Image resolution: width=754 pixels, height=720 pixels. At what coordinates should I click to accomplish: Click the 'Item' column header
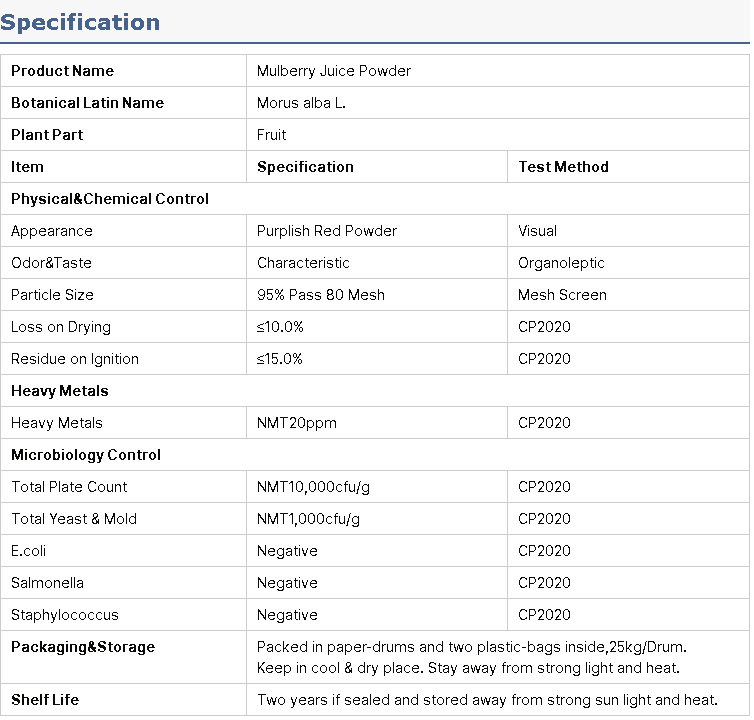click(123, 167)
